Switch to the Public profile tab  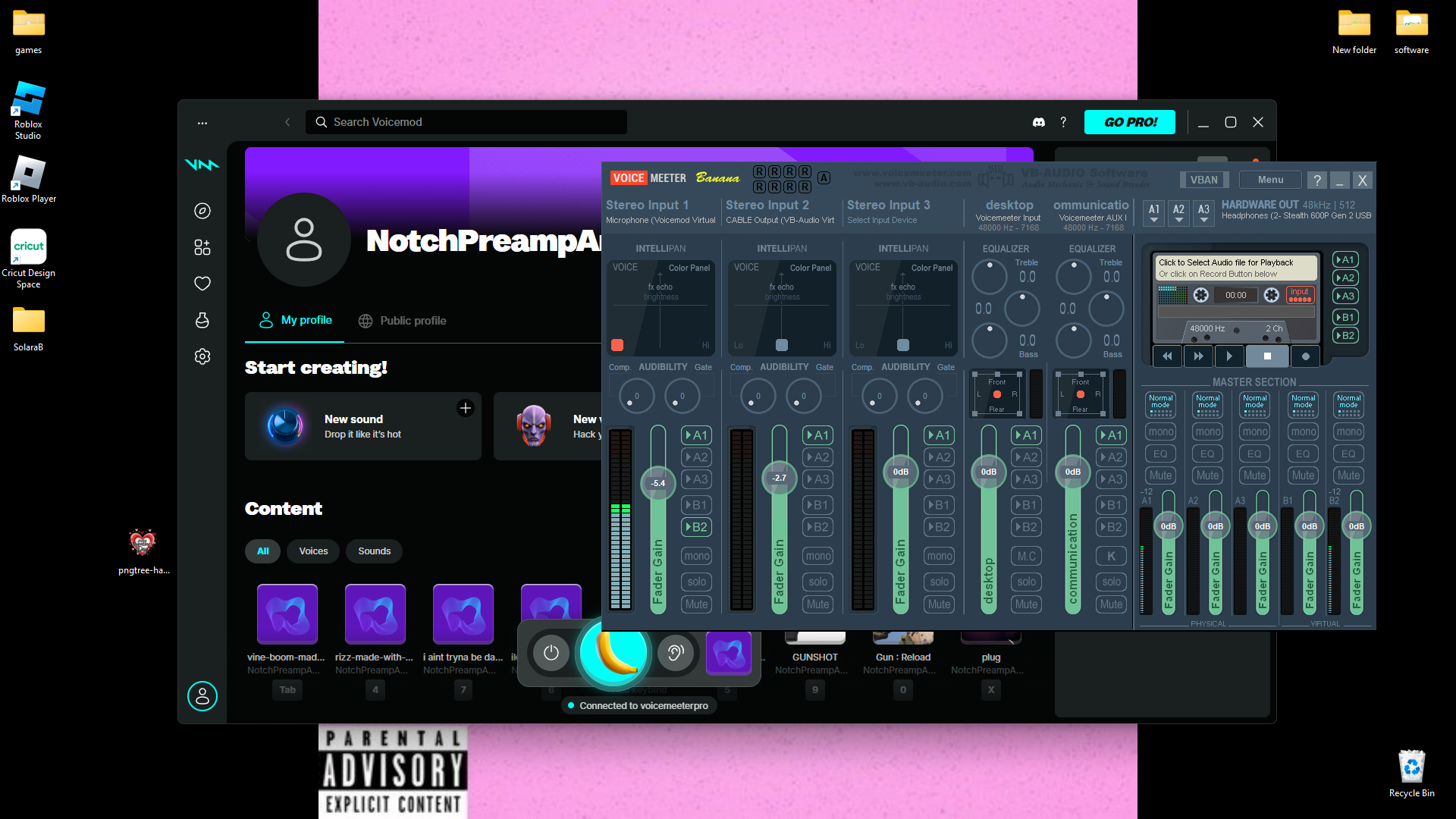[x=403, y=321]
